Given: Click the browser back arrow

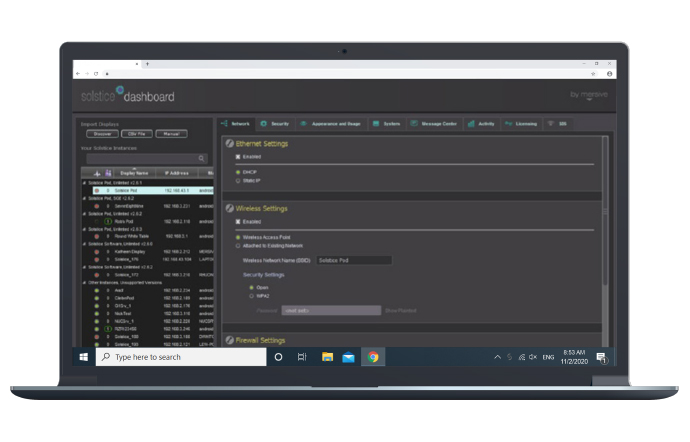Looking at the screenshot, I should (78, 74).
